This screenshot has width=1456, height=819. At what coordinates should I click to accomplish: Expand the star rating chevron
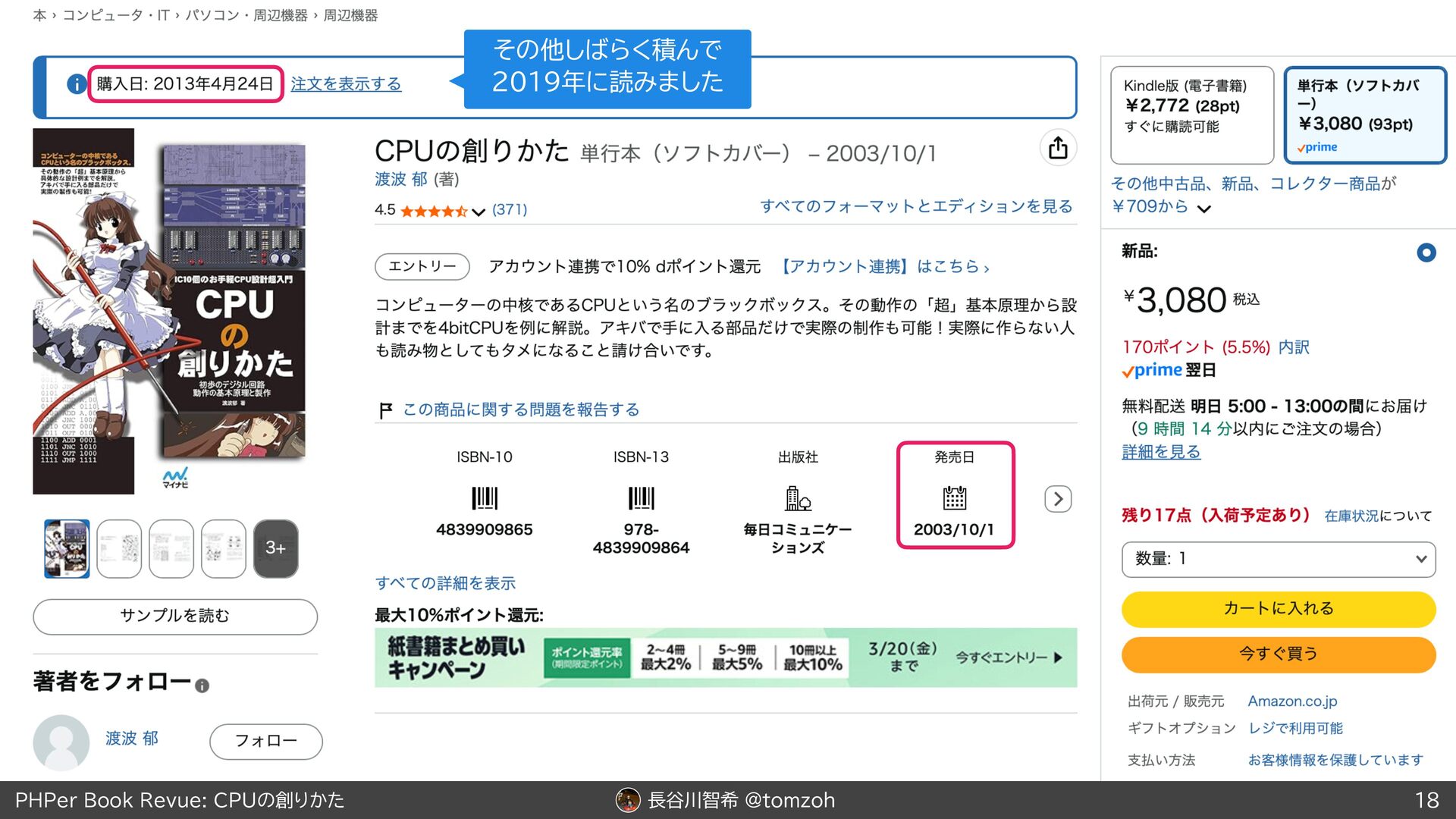(x=478, y=212)
